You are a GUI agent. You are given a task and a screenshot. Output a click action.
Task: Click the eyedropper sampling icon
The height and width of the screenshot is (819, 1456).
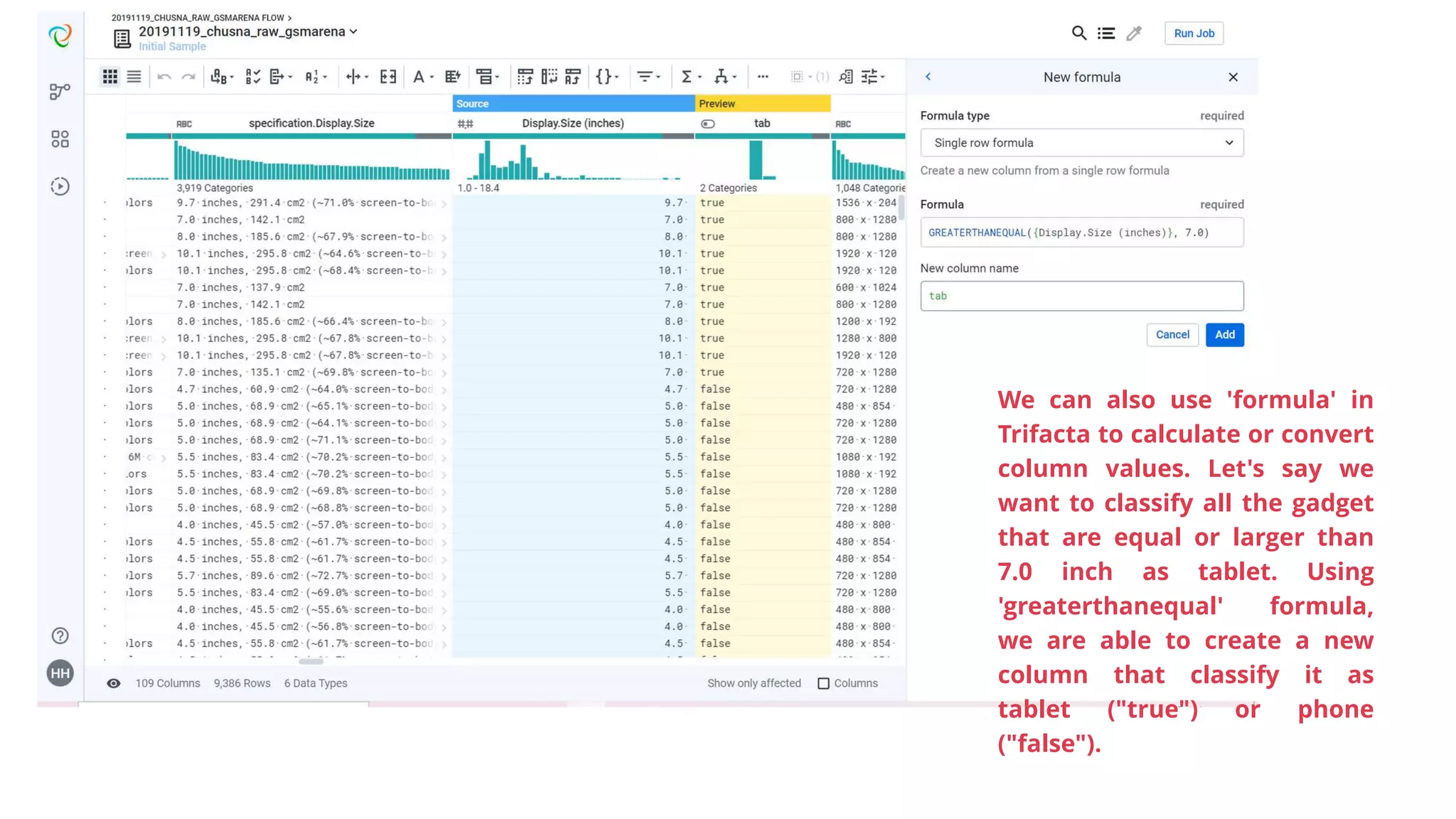pyautogui.click(x=1135, y=33)
